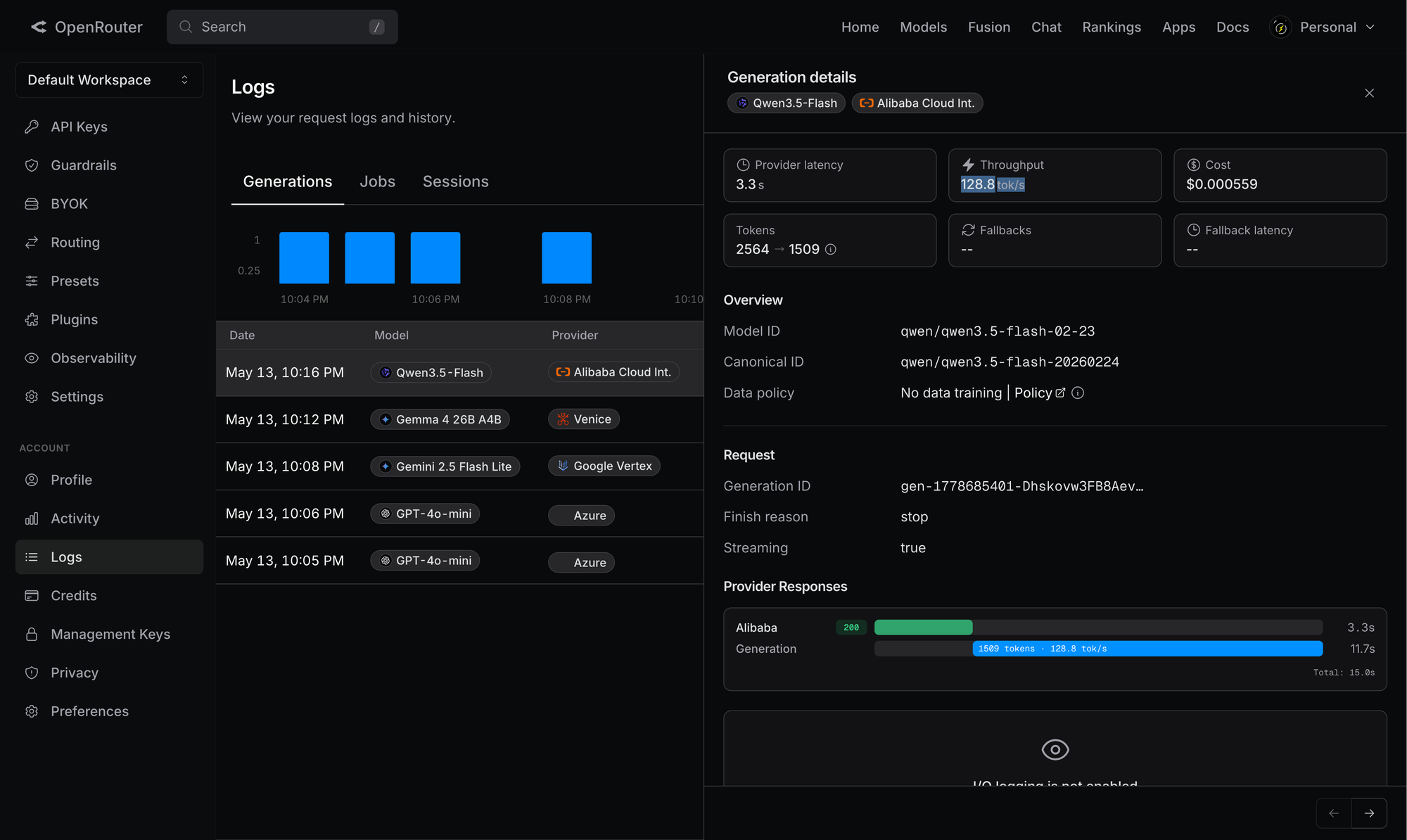Open Apps in top navigation
This screenshot has width=1407, height=840.
pyautogui.click(x=1178, y=27)
